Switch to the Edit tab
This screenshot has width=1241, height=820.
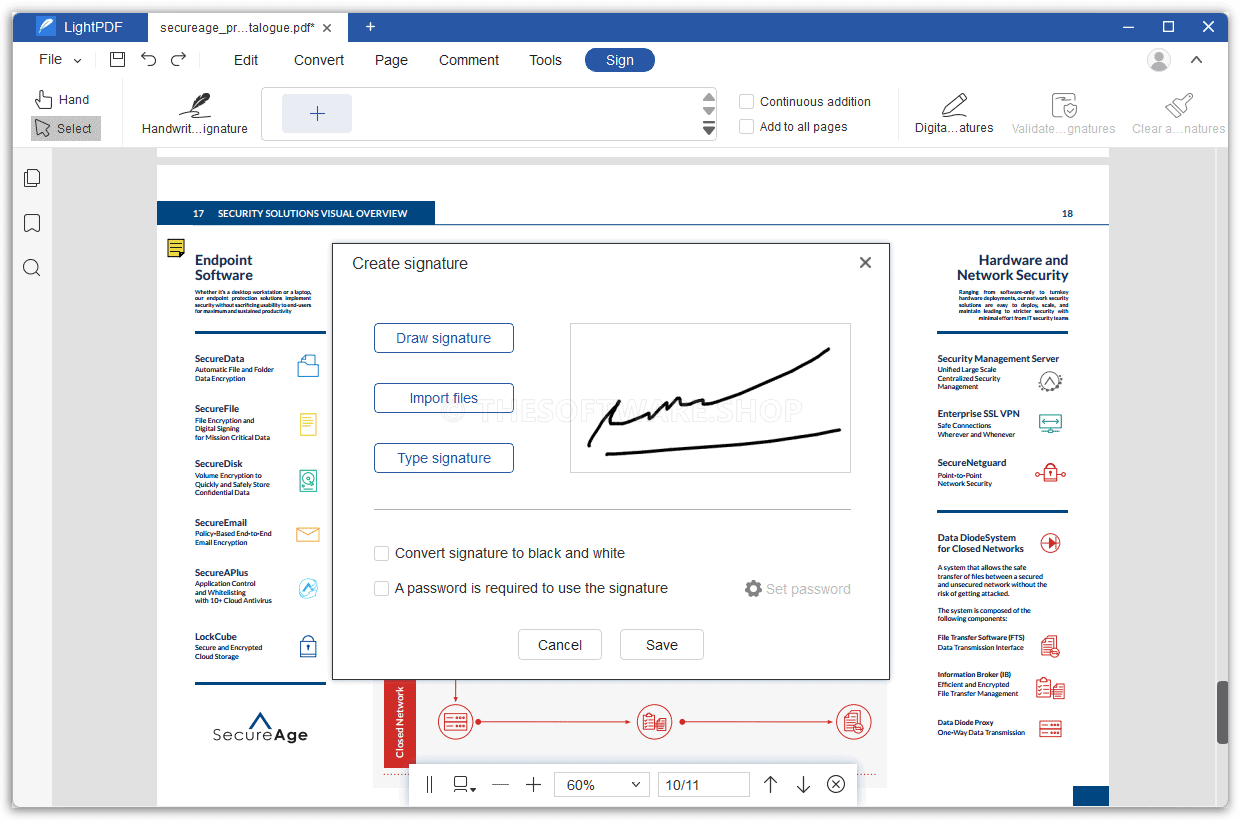(x=246, y=60)
